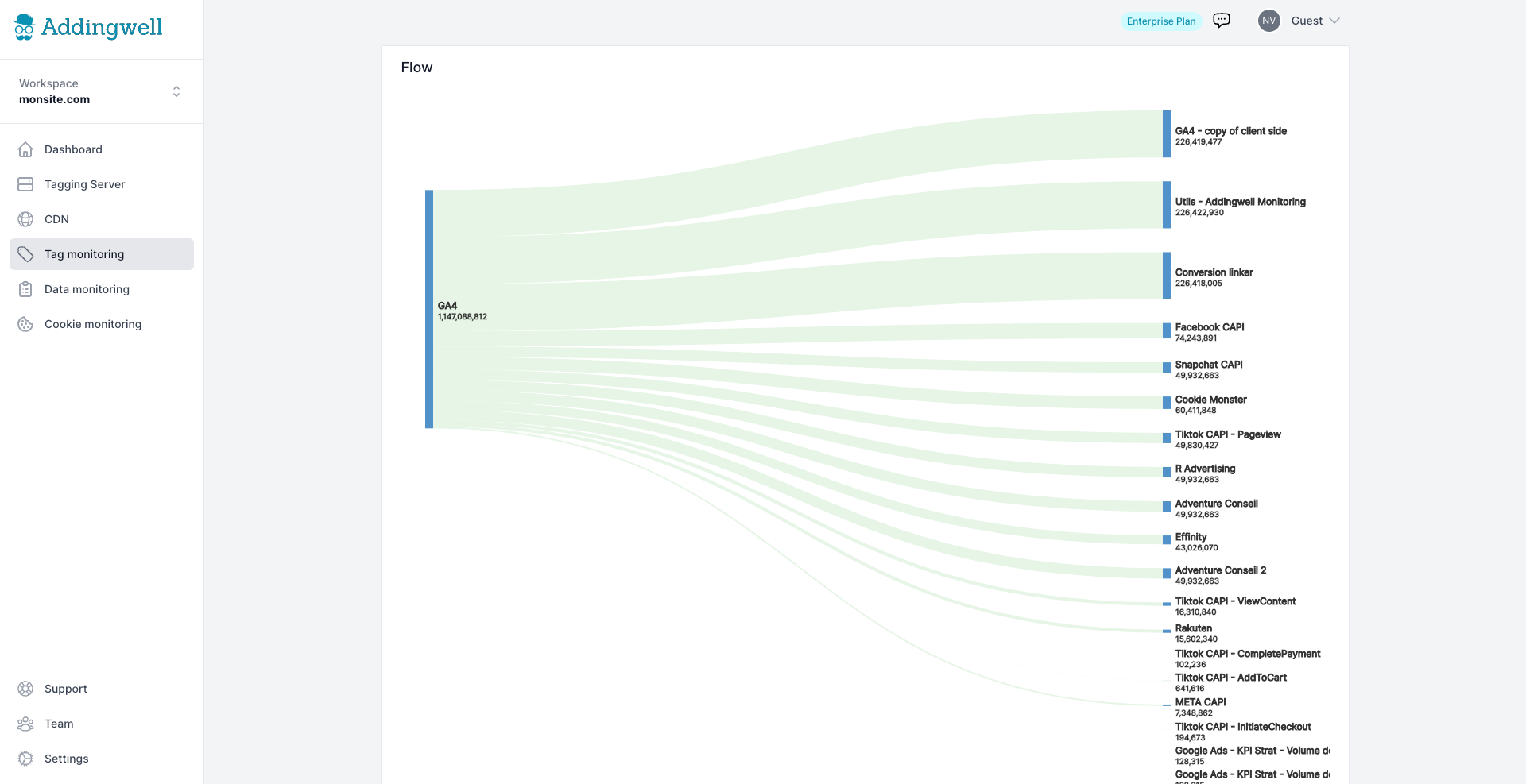Click the Facebook CAPI label
1526x784 pixels.
tap(1210, 327)
